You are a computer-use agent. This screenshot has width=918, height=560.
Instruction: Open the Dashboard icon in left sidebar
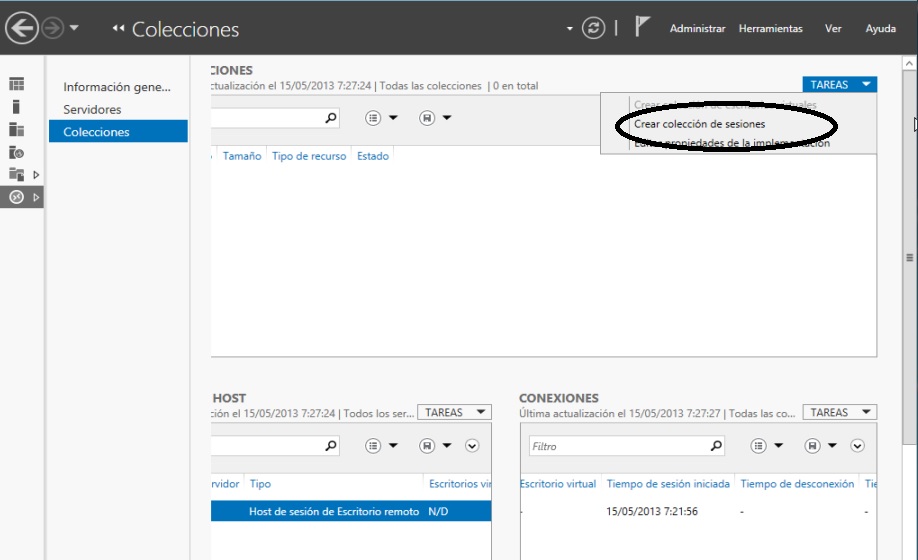[x=17, y=85]
